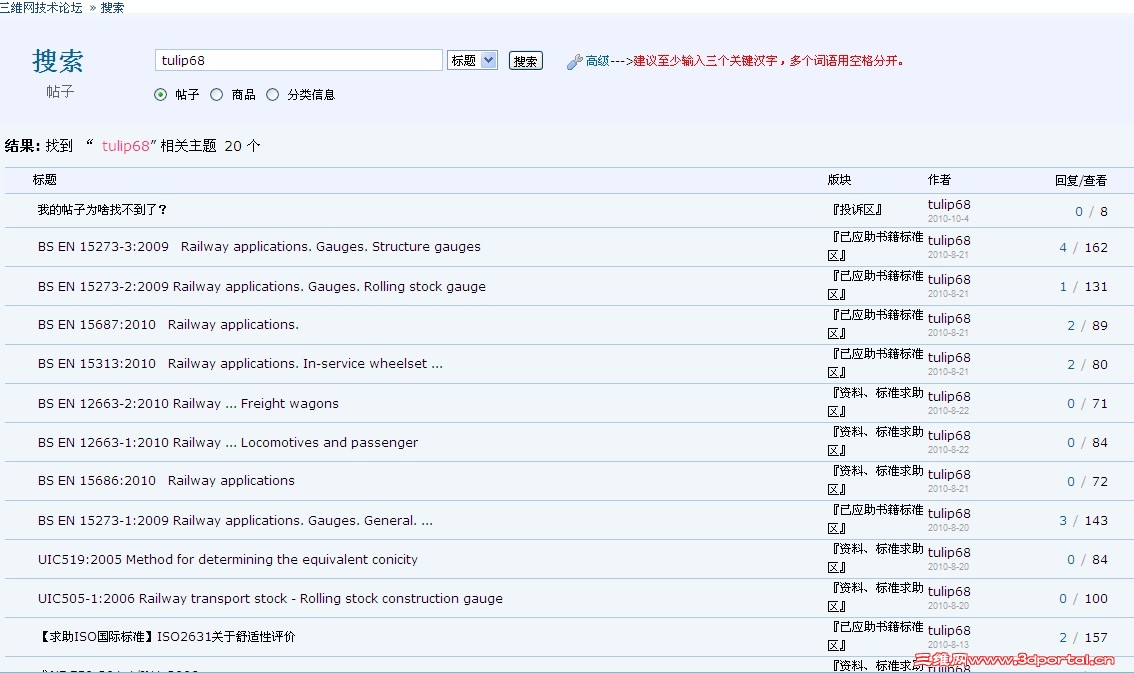Open BS EN 15273-3:2009 Structure gauges thread
1134x673 pixels.
259,247
